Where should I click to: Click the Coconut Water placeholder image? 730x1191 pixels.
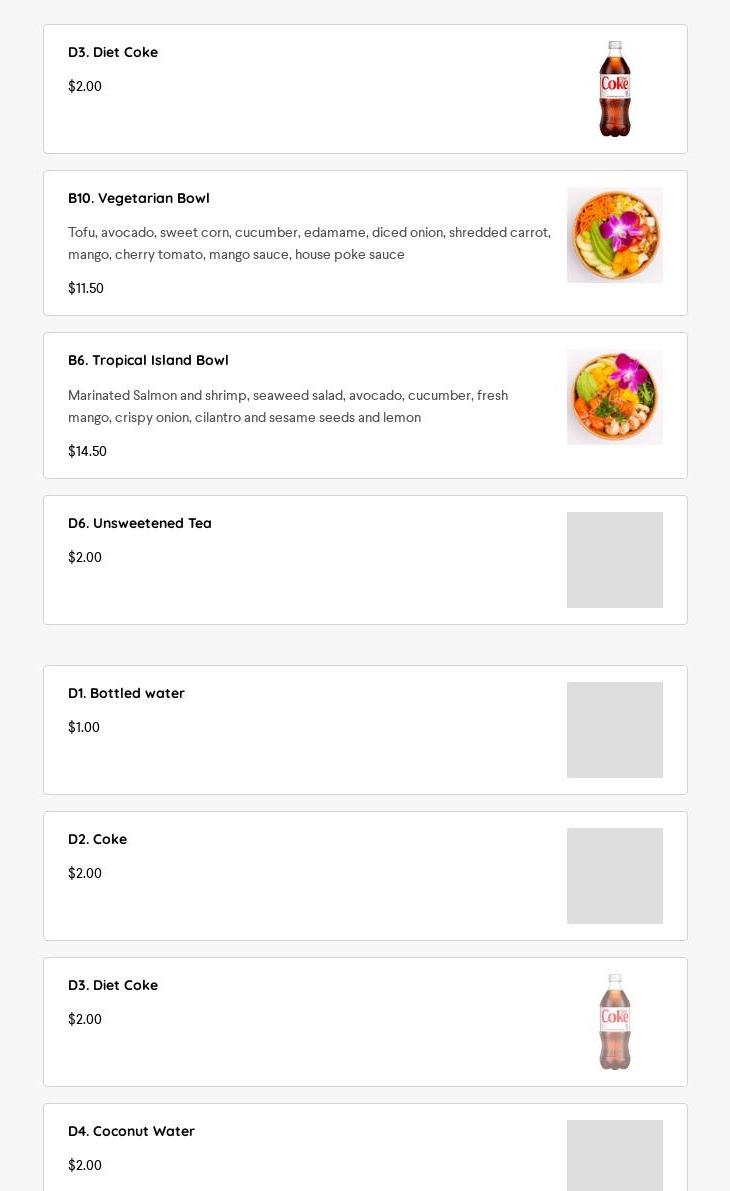[614, 1157]
